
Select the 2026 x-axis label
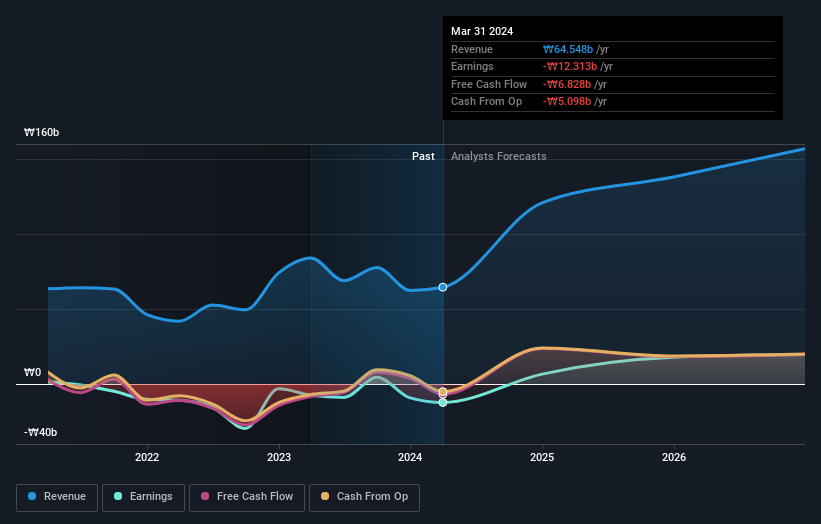tap(674, 457)
